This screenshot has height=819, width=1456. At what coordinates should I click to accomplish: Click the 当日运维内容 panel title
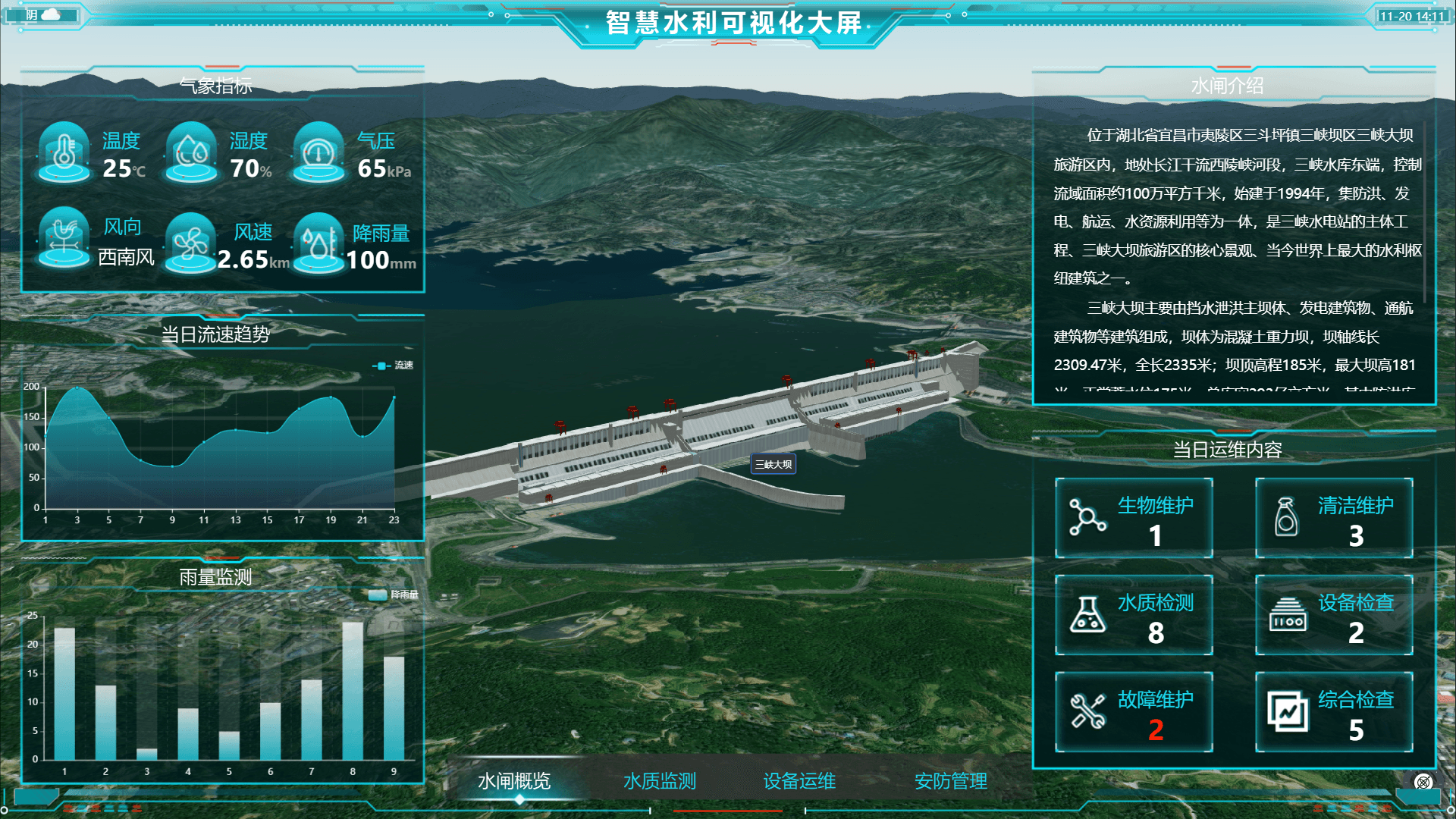[1227, 450]
